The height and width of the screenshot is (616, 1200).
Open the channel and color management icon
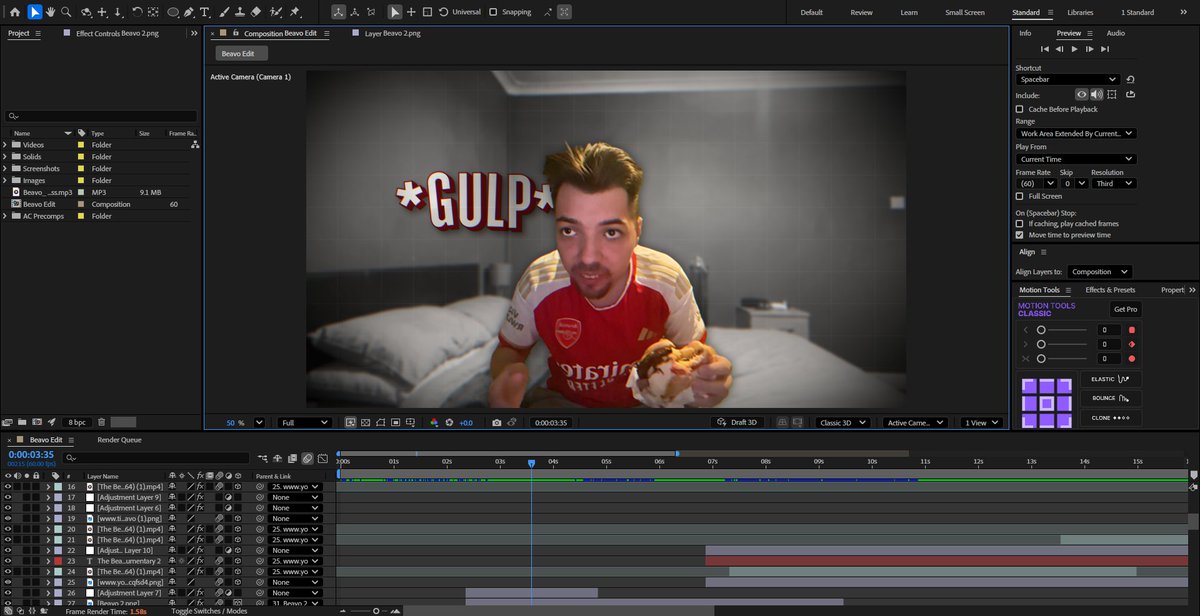click(x=434, y=423)
